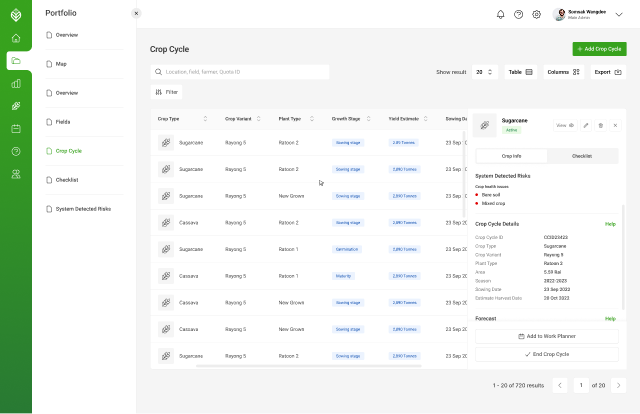Open the crop plant icon in the green sidebar
The width and height of the screenshot is (640, 414).
(x=16, y=106)
